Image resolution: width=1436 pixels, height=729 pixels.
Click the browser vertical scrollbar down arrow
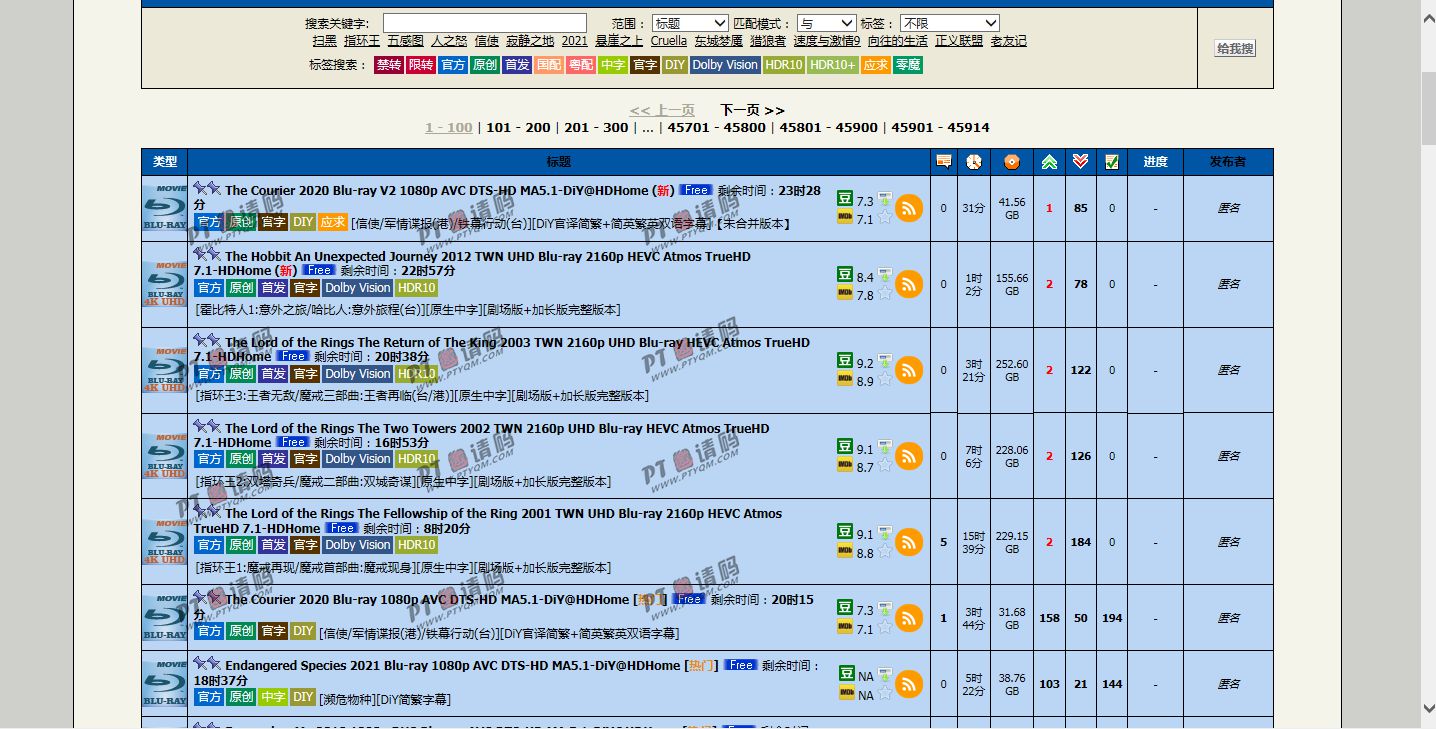point(1428,709)
